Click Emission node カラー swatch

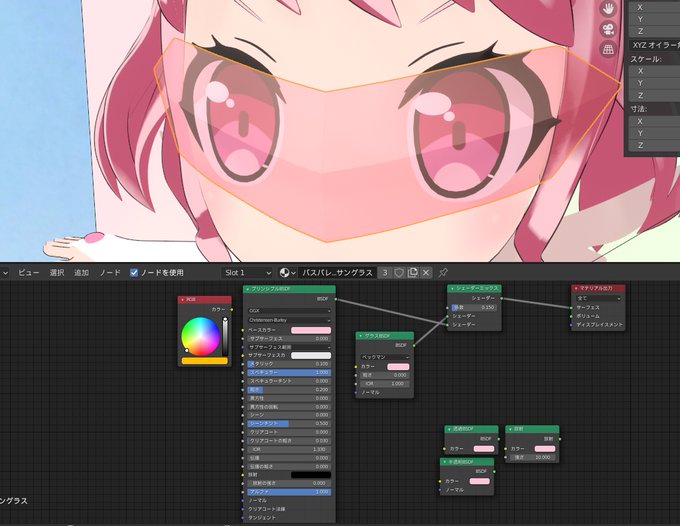545,449
